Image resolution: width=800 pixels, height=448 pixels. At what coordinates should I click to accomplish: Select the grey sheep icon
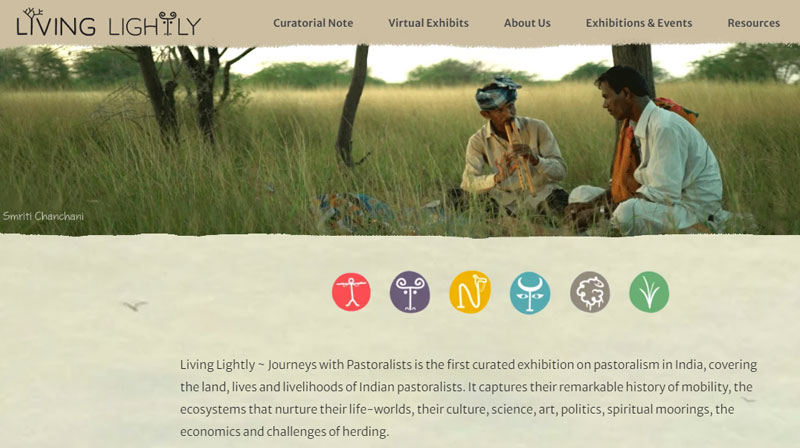point(590,292)
